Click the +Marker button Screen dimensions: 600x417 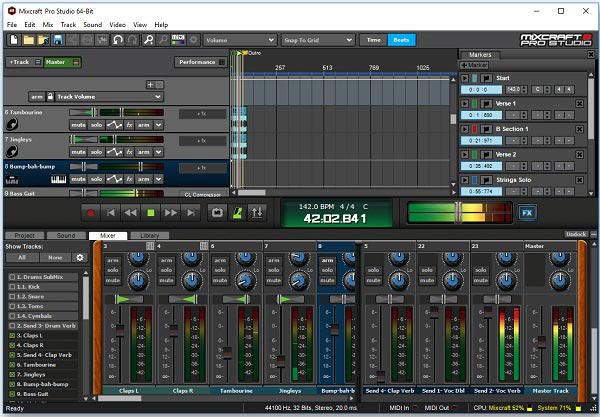(x=474, y=65)
